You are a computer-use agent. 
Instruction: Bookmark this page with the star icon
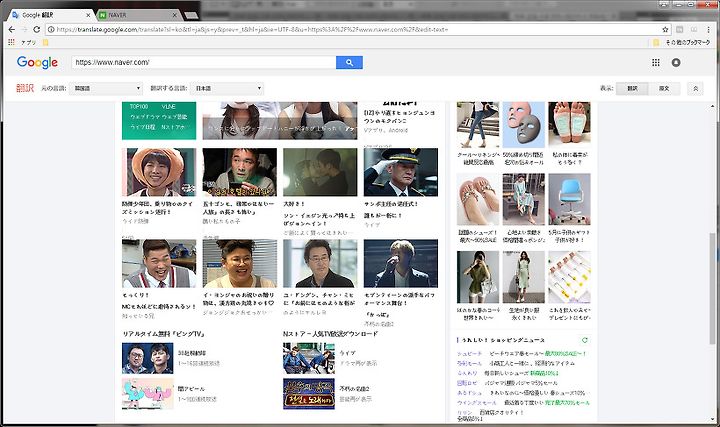[x=665, y=29]
